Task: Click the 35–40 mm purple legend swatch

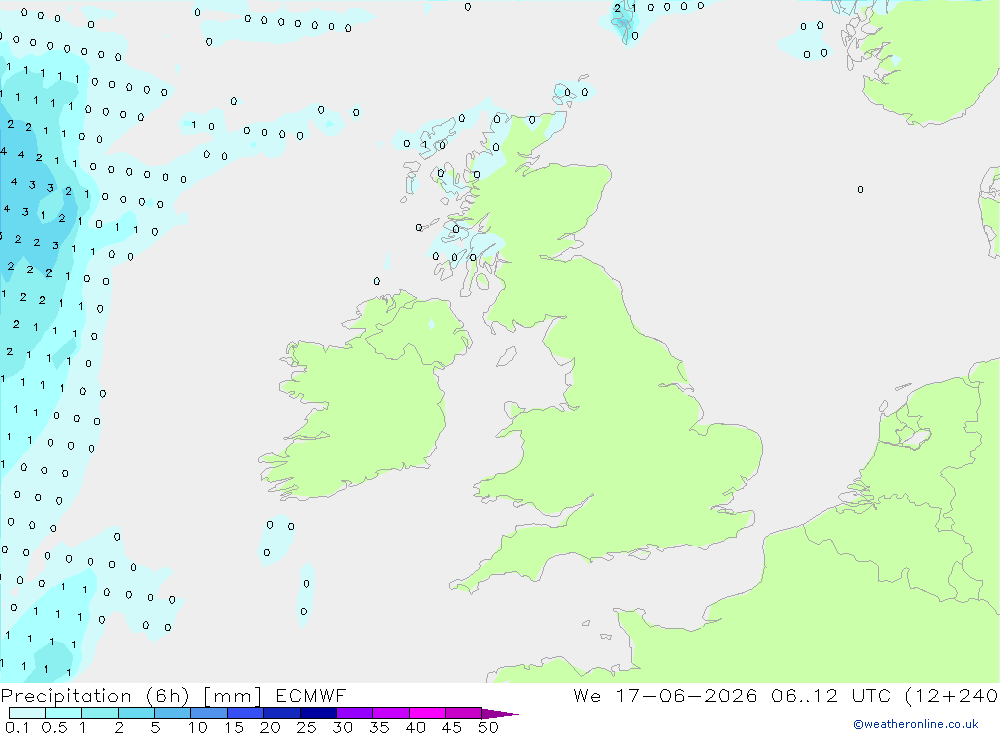Action: click(391, 713)
